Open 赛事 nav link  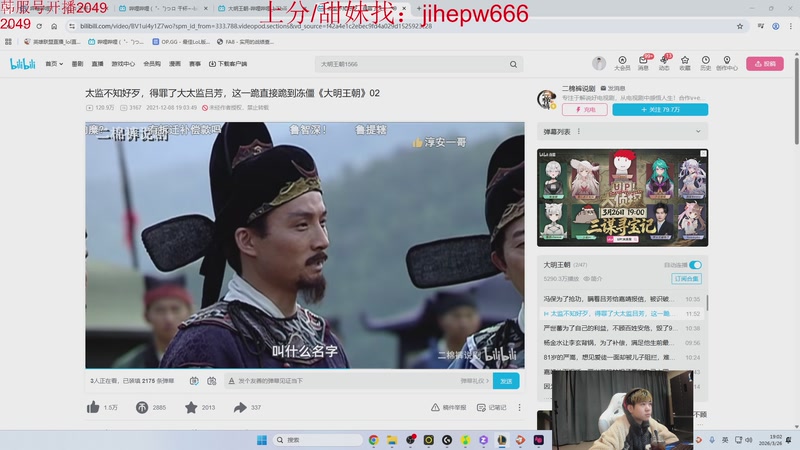[195, 64]
